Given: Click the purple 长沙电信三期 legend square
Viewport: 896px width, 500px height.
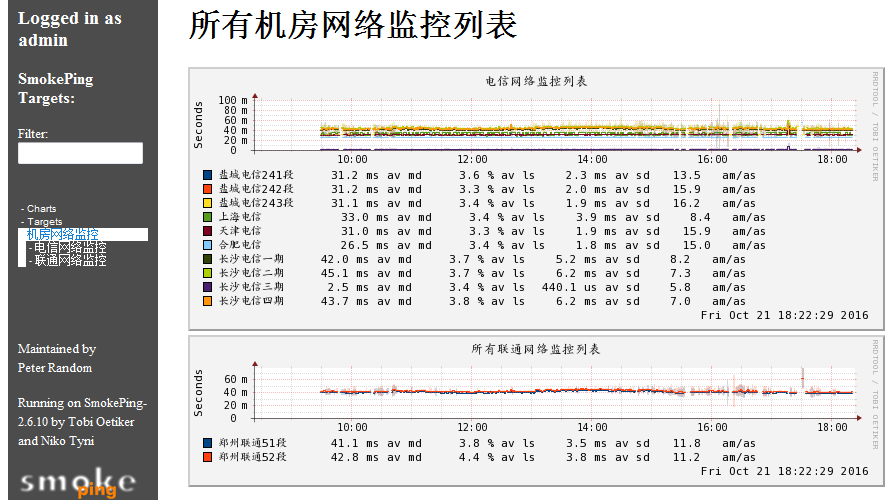Looking at the screenshot, I should [207, 286].
